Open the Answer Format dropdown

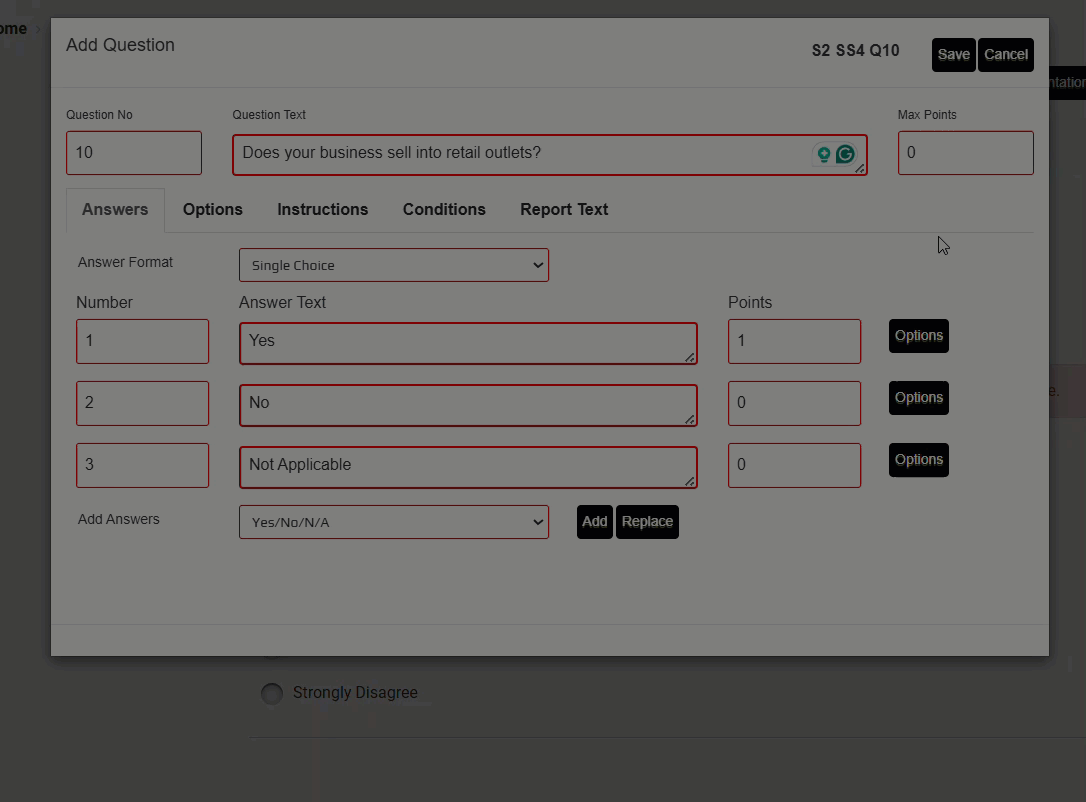pos(393,265)
